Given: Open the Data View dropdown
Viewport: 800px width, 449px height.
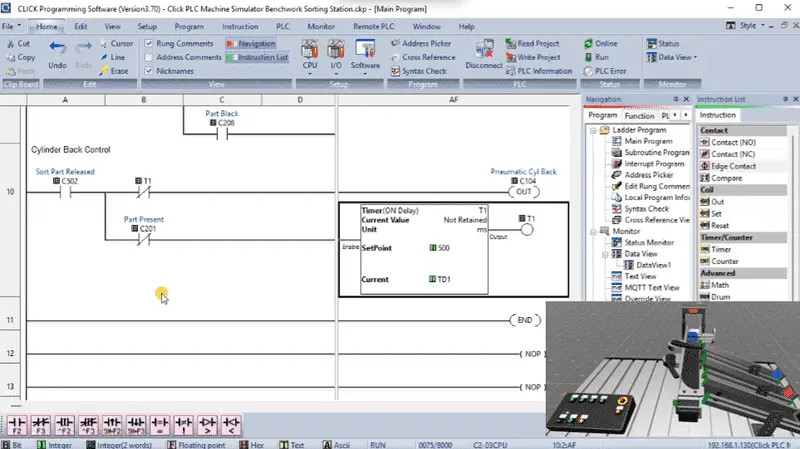Looking at the screenshot, I should point(671,57).
